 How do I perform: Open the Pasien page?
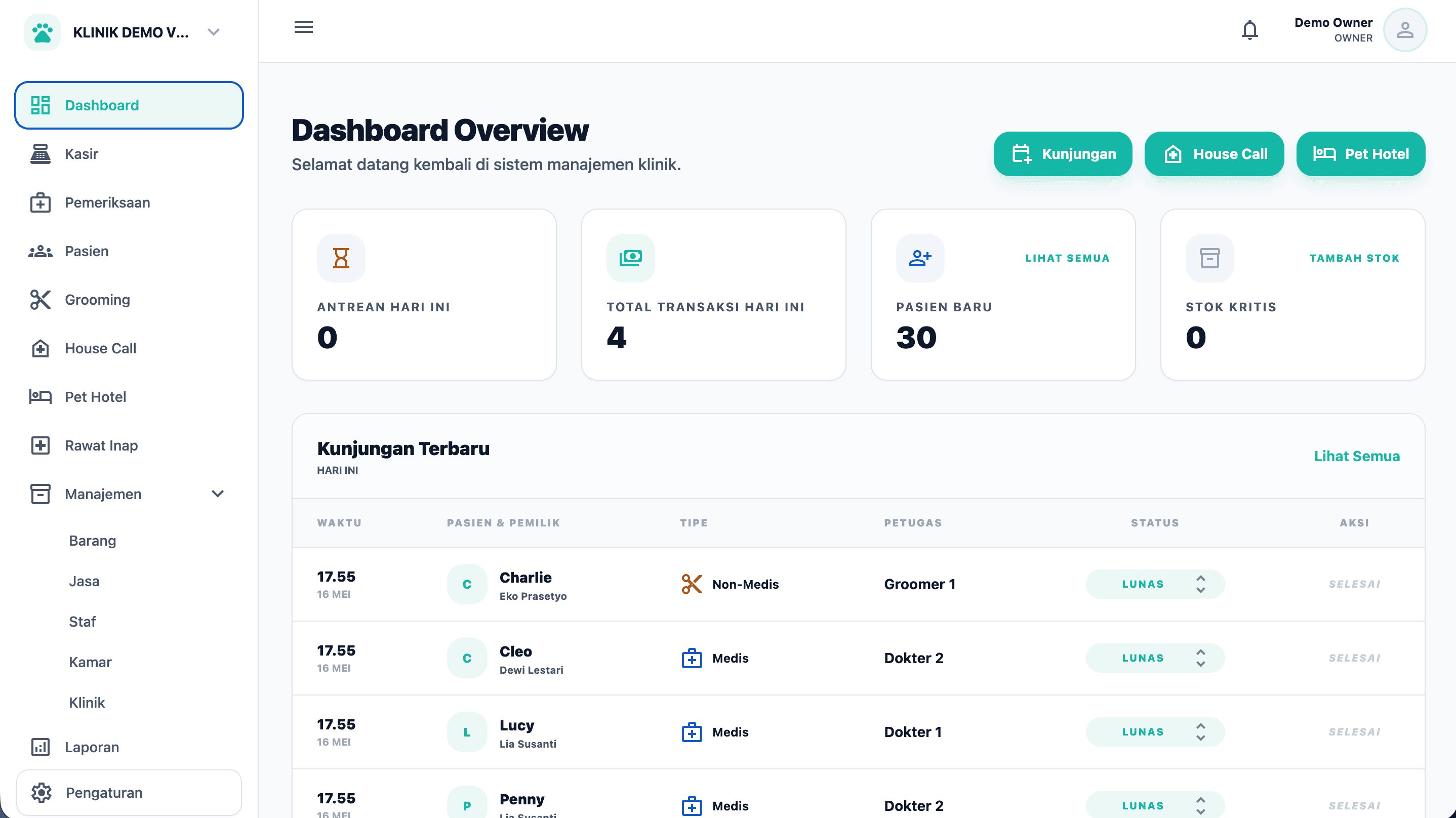coord(129,251)
